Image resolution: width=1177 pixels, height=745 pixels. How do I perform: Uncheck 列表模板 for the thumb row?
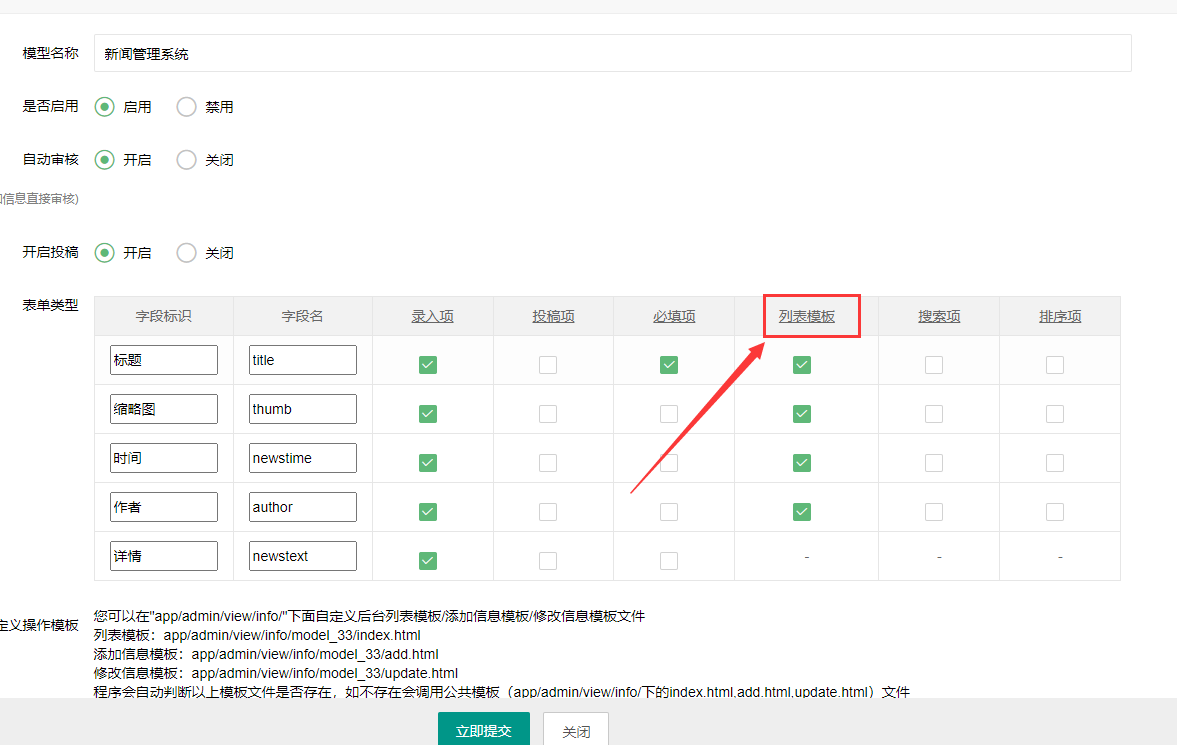click(x=802, y=414)
